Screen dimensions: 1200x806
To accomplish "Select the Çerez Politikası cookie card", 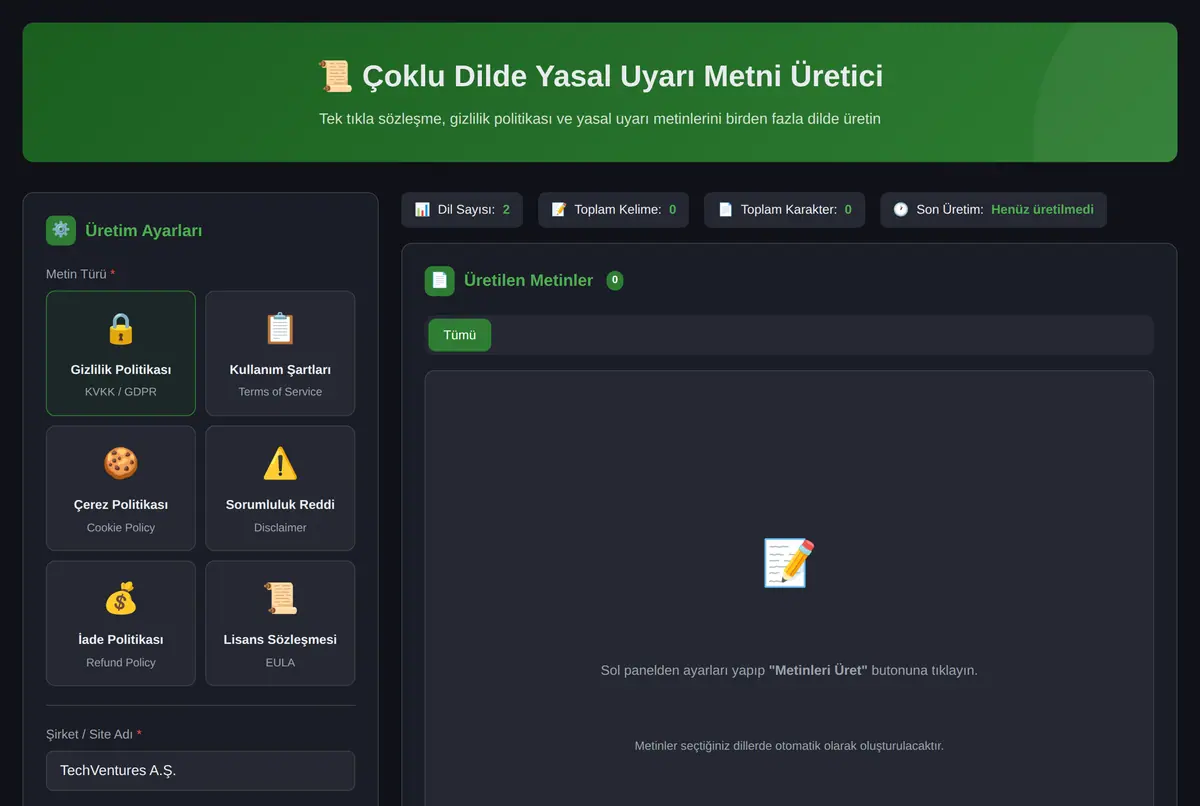I will (121, 488).
